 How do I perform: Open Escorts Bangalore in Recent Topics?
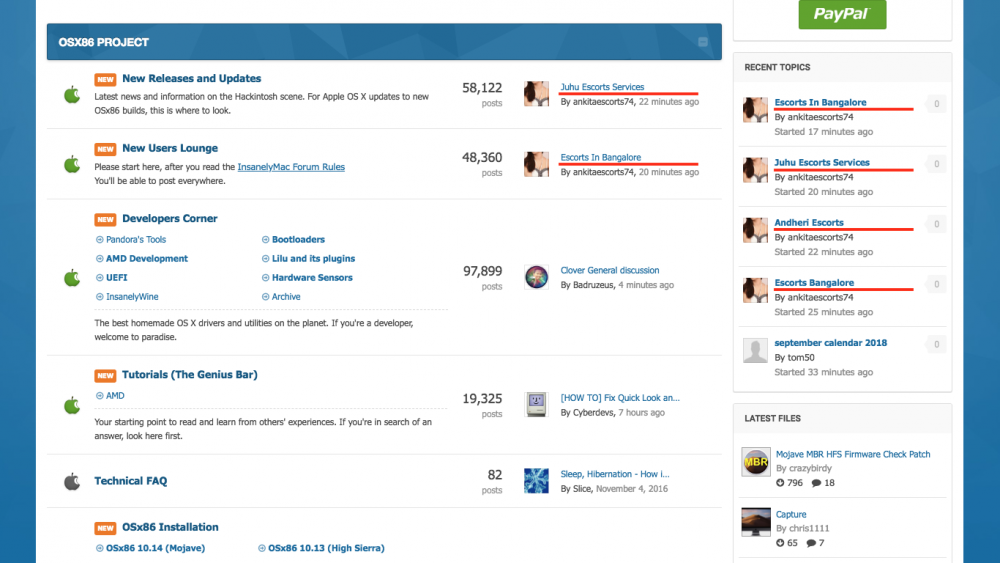pos(814,282)
